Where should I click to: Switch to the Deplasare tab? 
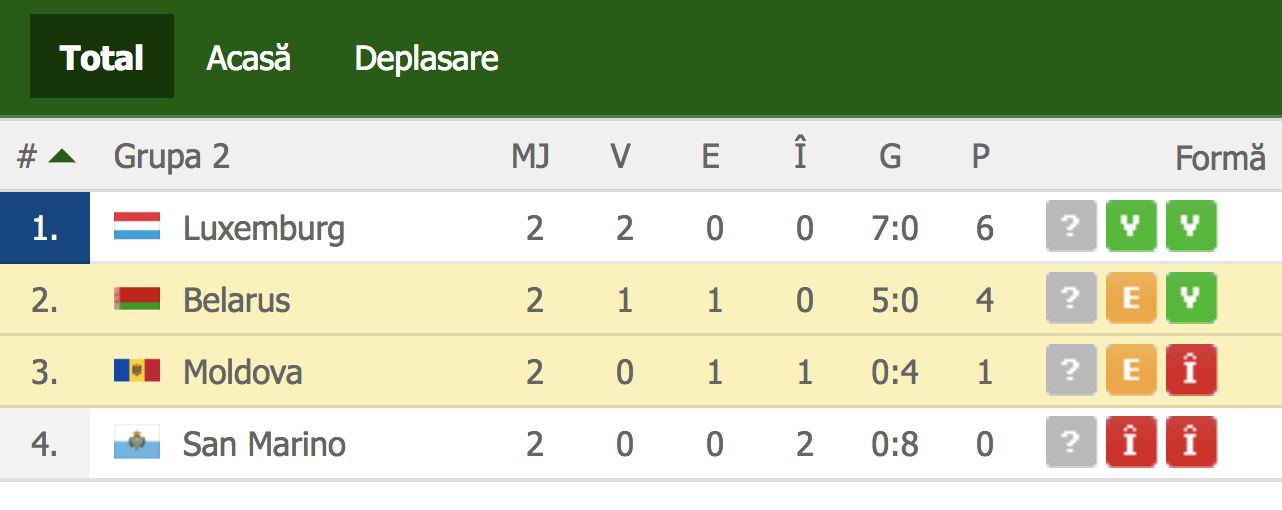click(x=426, y=58)
